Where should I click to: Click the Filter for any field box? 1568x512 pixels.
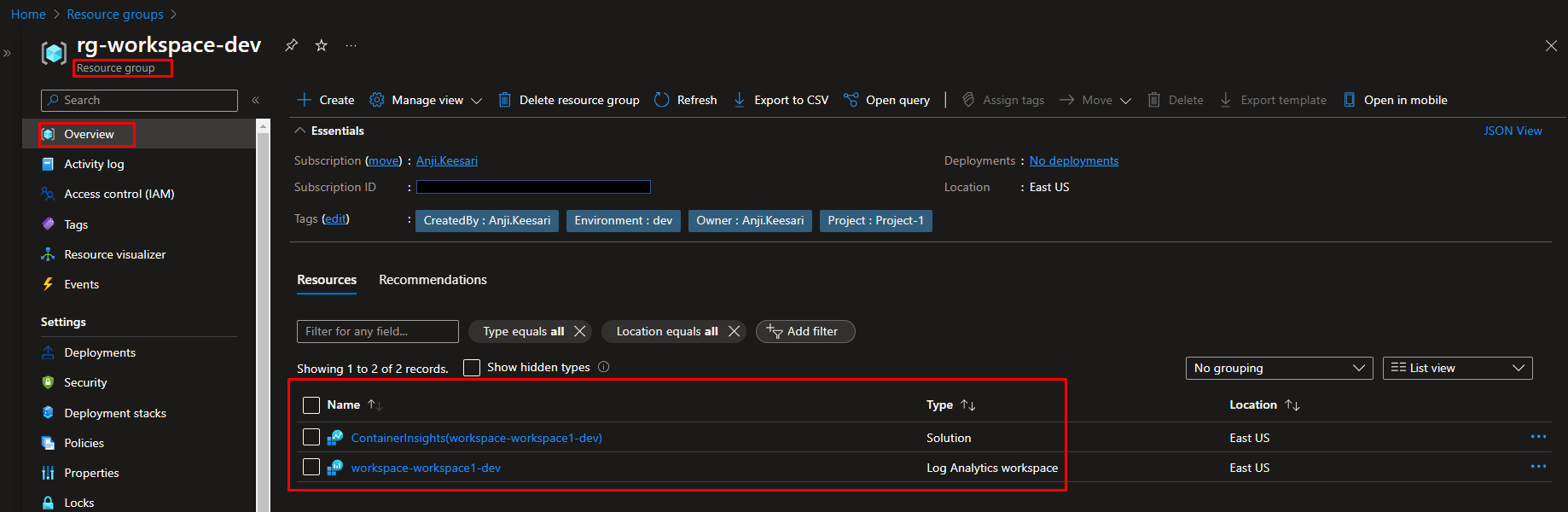(377, 331)
